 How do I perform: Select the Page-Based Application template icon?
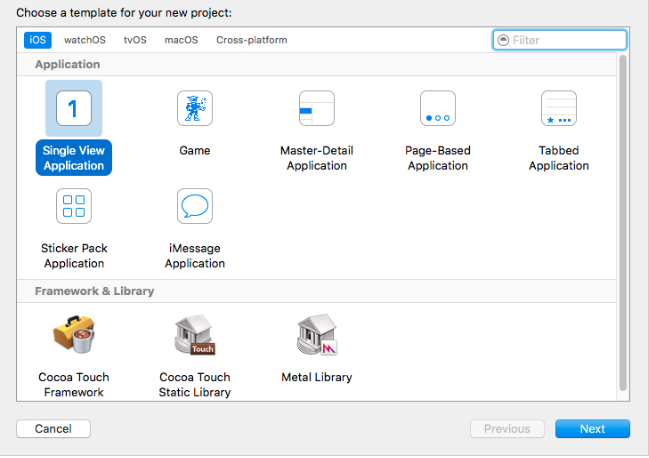coord(438,108)
